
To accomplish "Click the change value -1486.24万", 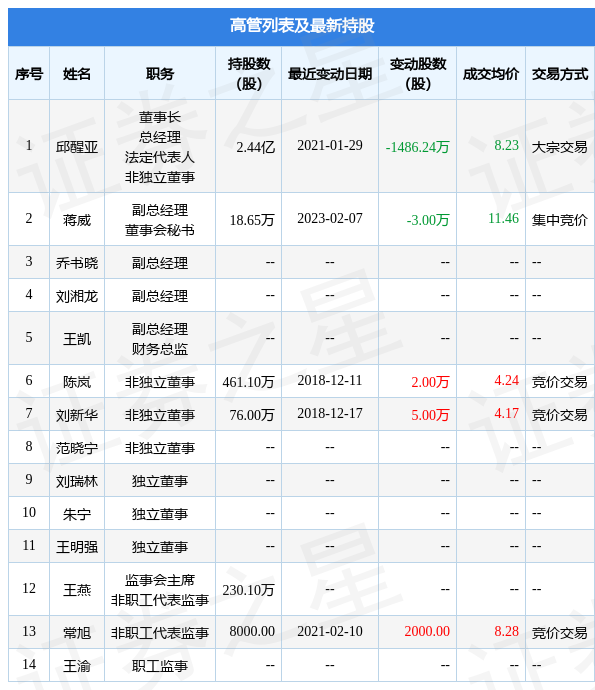I will pos(418,147).
